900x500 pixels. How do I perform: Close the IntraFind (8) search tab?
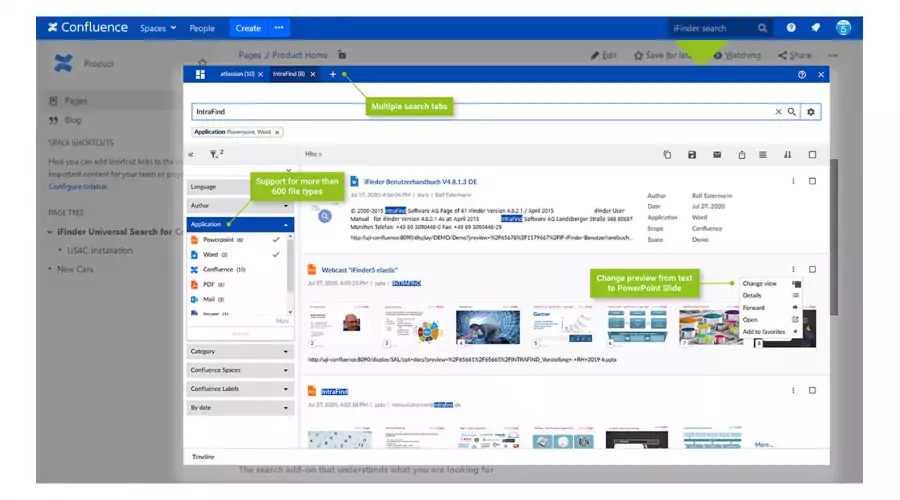tap(313, 75)
